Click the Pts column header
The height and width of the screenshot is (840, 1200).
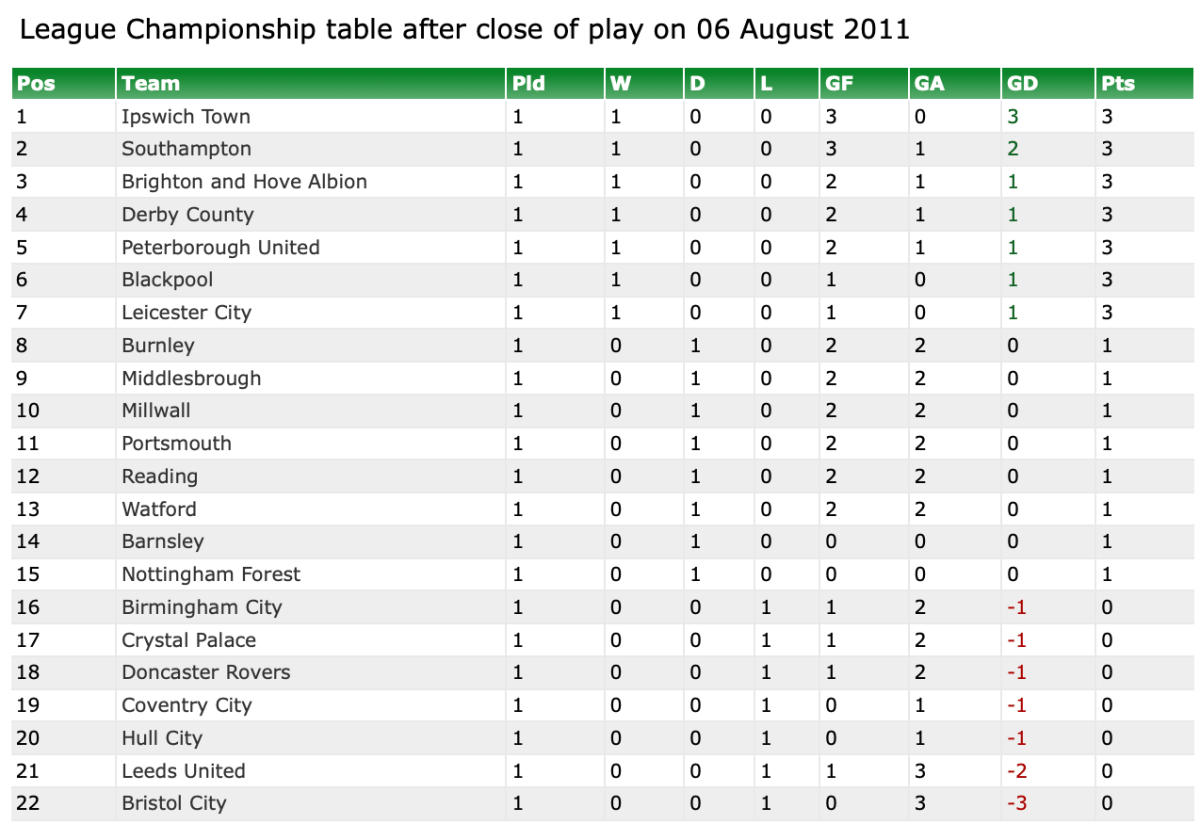coord(1118,83)
